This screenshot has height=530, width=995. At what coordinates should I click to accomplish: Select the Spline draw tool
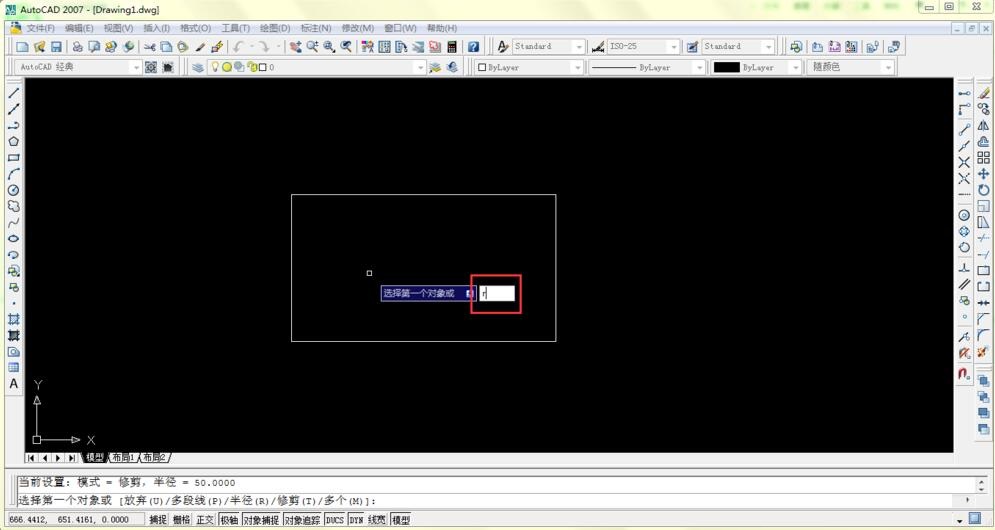click(x=13, y=222)
